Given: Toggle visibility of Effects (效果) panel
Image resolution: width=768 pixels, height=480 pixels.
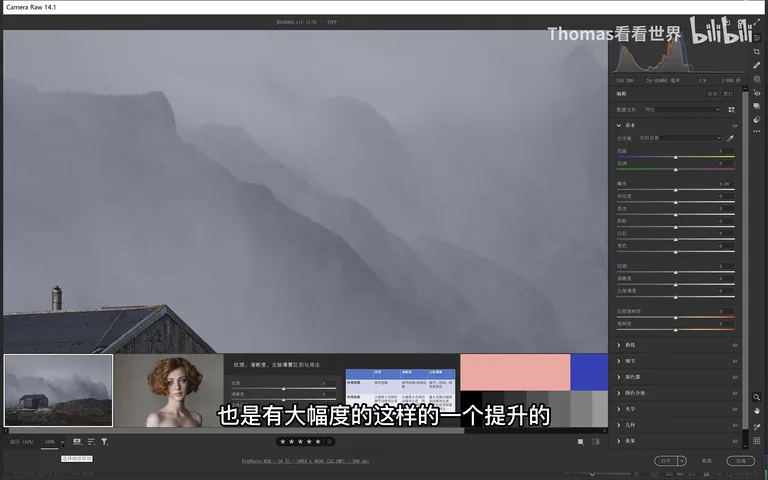Looking at the screenshot, I should click(735, 441).
